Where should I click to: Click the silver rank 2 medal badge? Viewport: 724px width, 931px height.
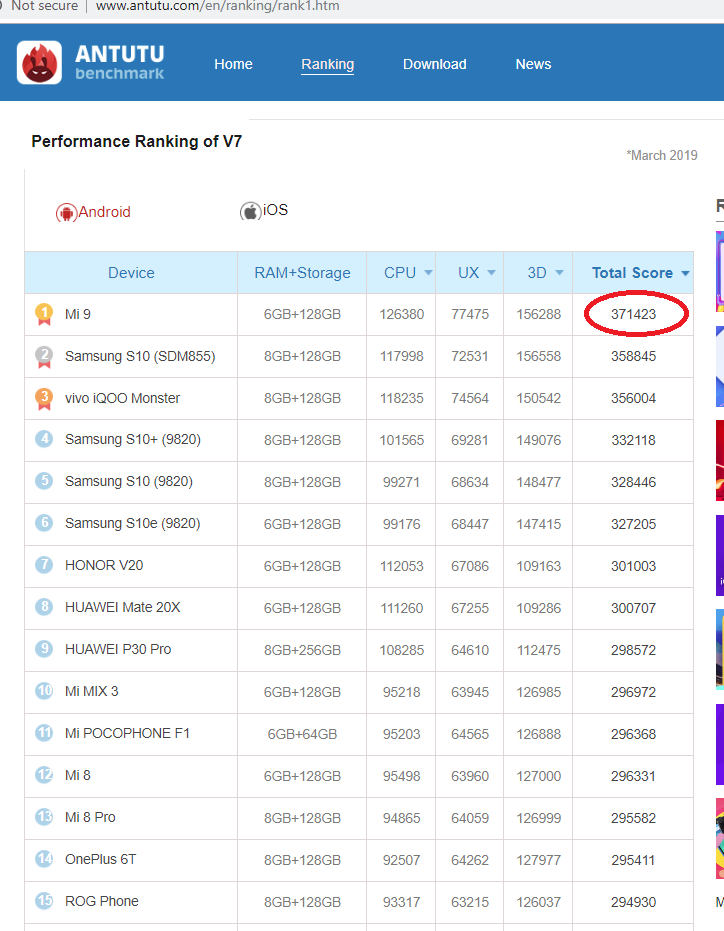(x=44, y=356)
